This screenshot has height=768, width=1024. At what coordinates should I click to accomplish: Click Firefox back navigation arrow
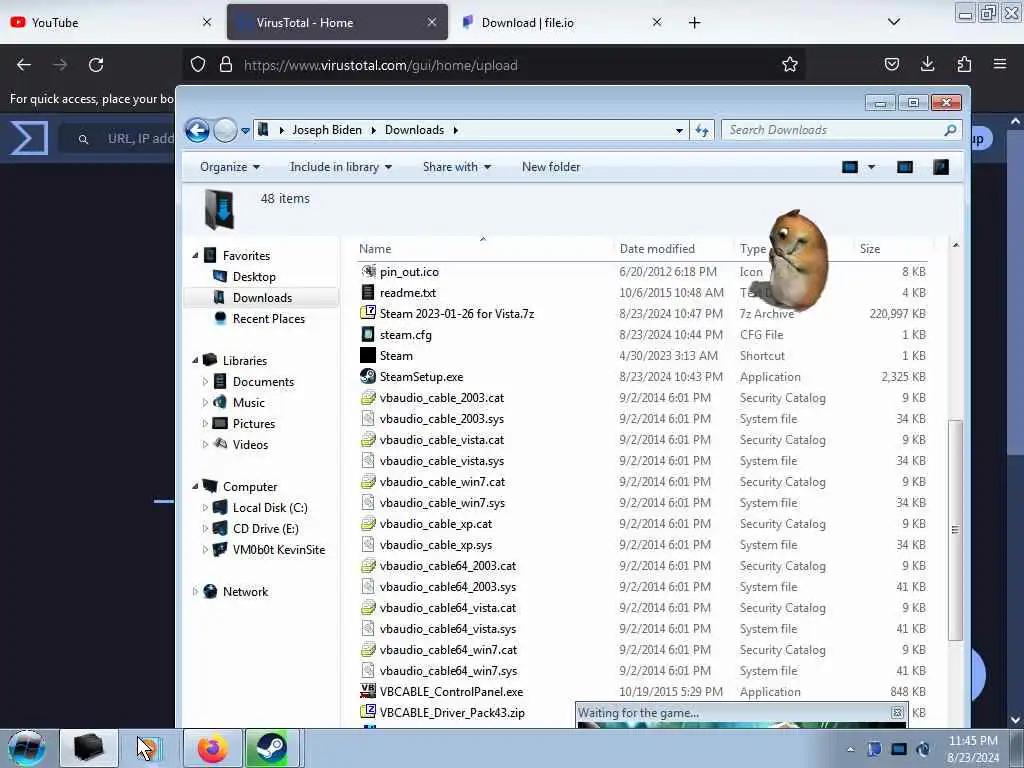(x=24, y=65)
